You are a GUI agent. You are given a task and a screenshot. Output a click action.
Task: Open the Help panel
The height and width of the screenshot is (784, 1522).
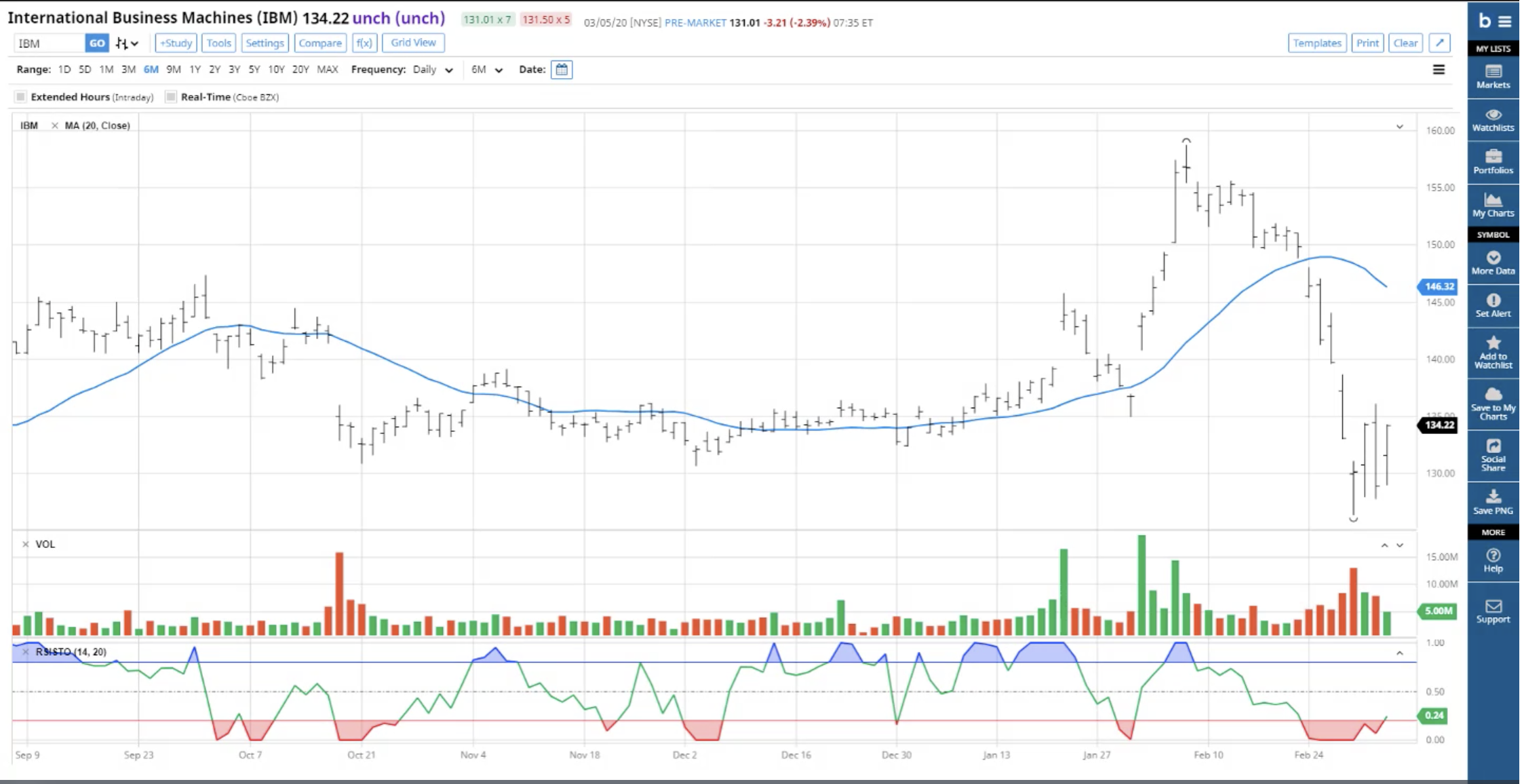pos(1492,561)
